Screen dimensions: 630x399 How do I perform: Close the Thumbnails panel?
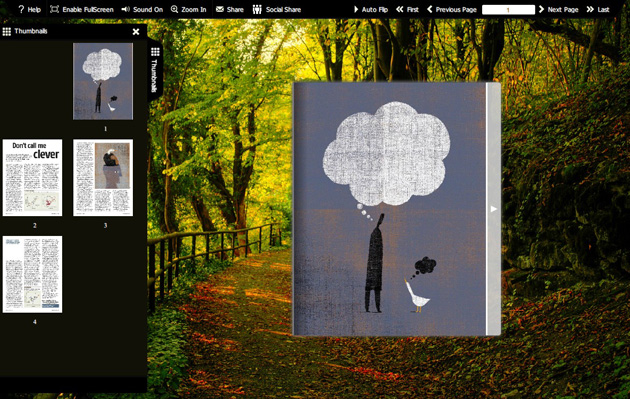136,31
